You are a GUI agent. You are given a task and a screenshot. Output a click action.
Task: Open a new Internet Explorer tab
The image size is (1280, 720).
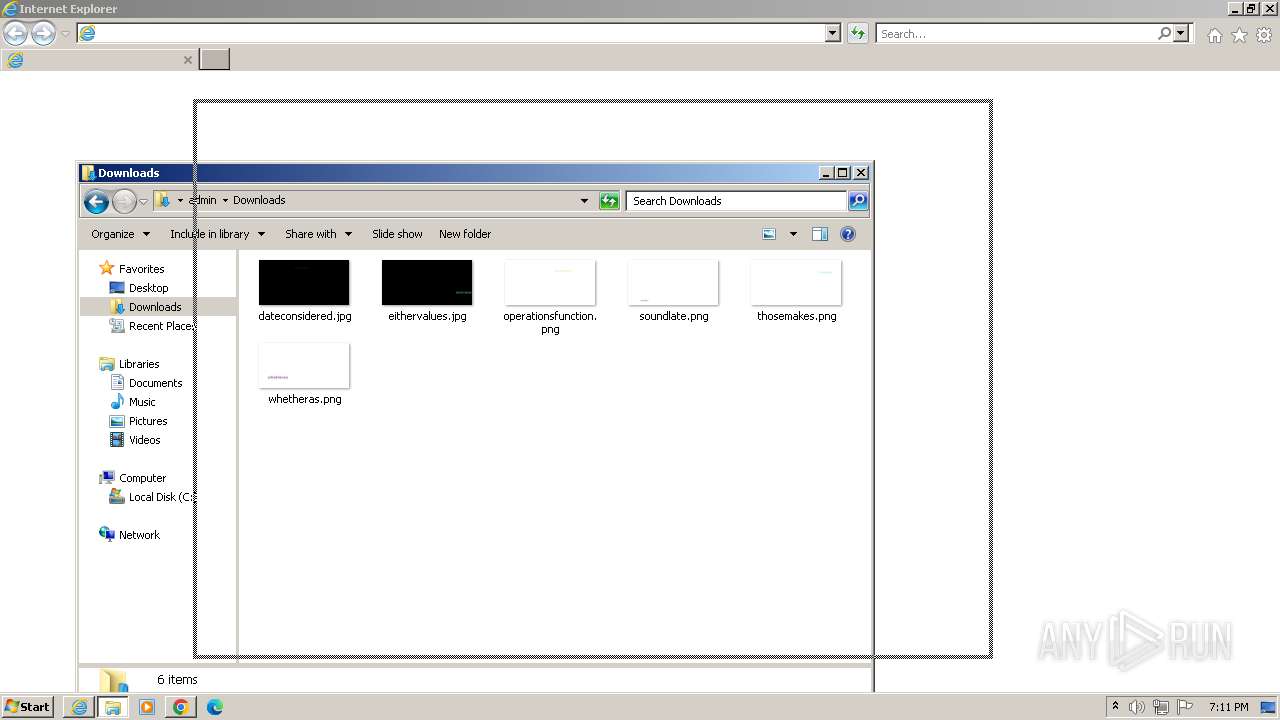pyautogui.click(x=214, y=60)
